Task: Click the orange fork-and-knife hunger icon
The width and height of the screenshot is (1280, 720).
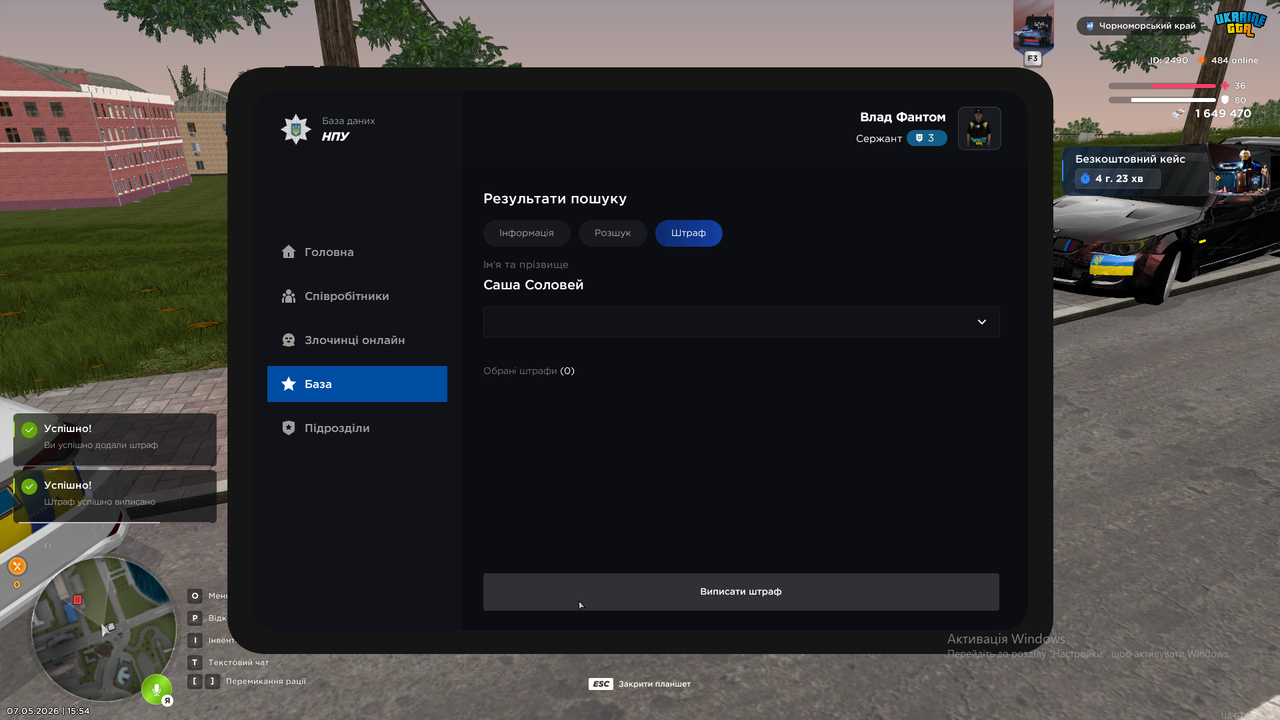Action: [17, 566]
